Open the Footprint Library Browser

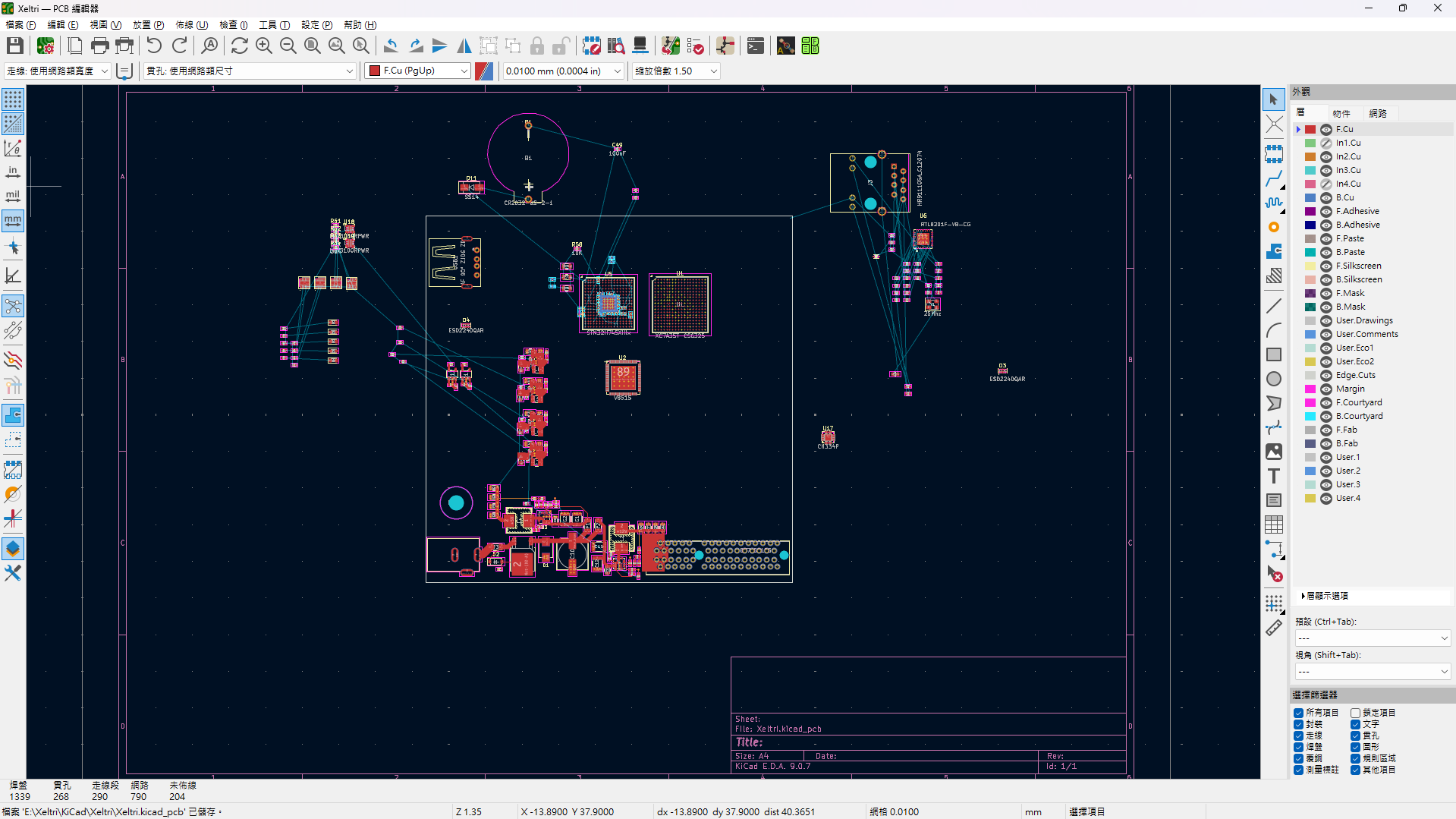(x=616, y=46)
